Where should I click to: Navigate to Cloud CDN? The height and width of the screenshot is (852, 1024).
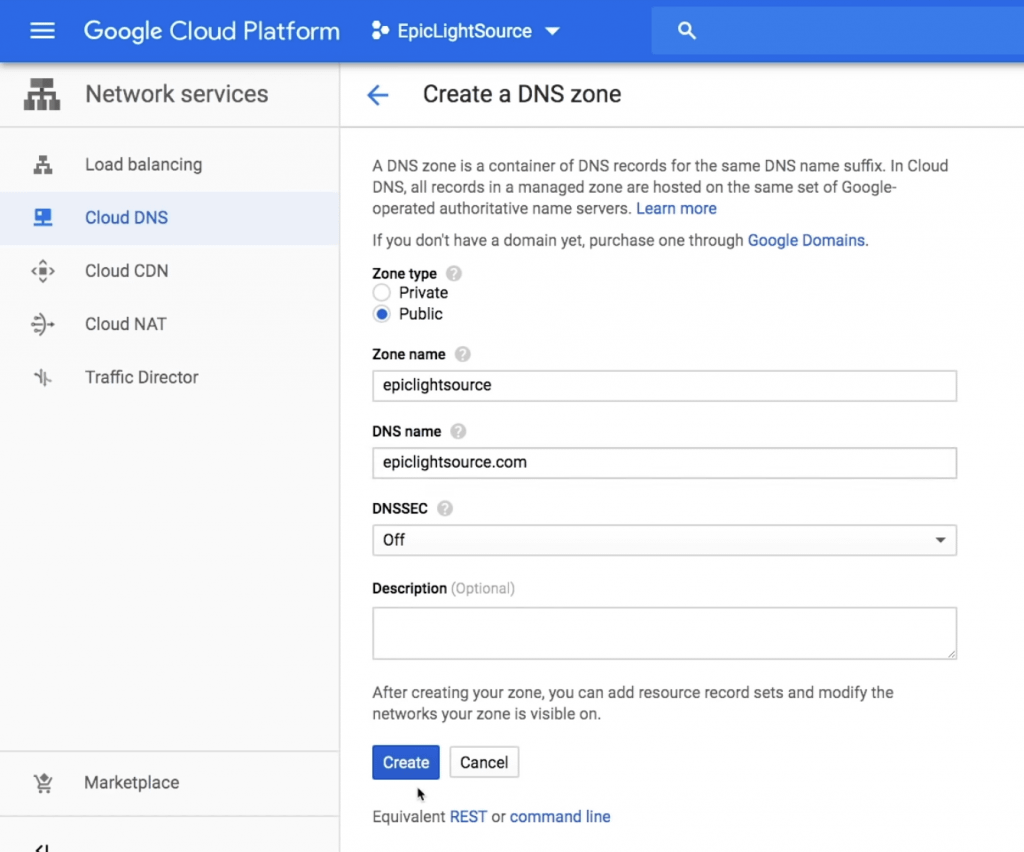(x=170, y=271)
